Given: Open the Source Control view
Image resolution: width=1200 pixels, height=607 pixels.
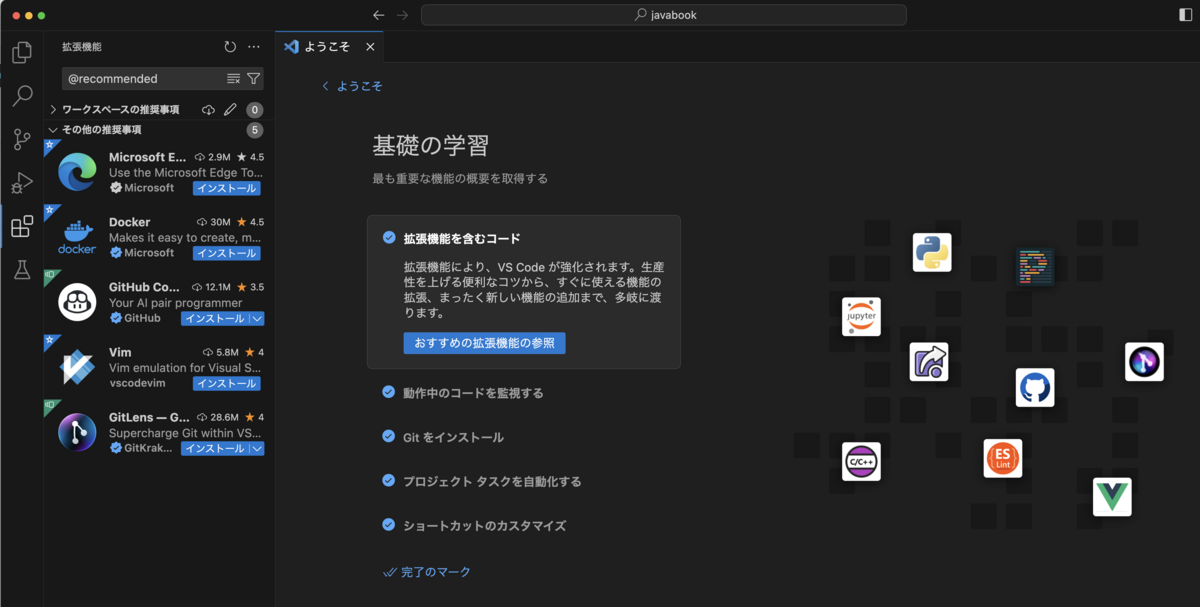Looking at the screenshot, I should tap(21, 139).
